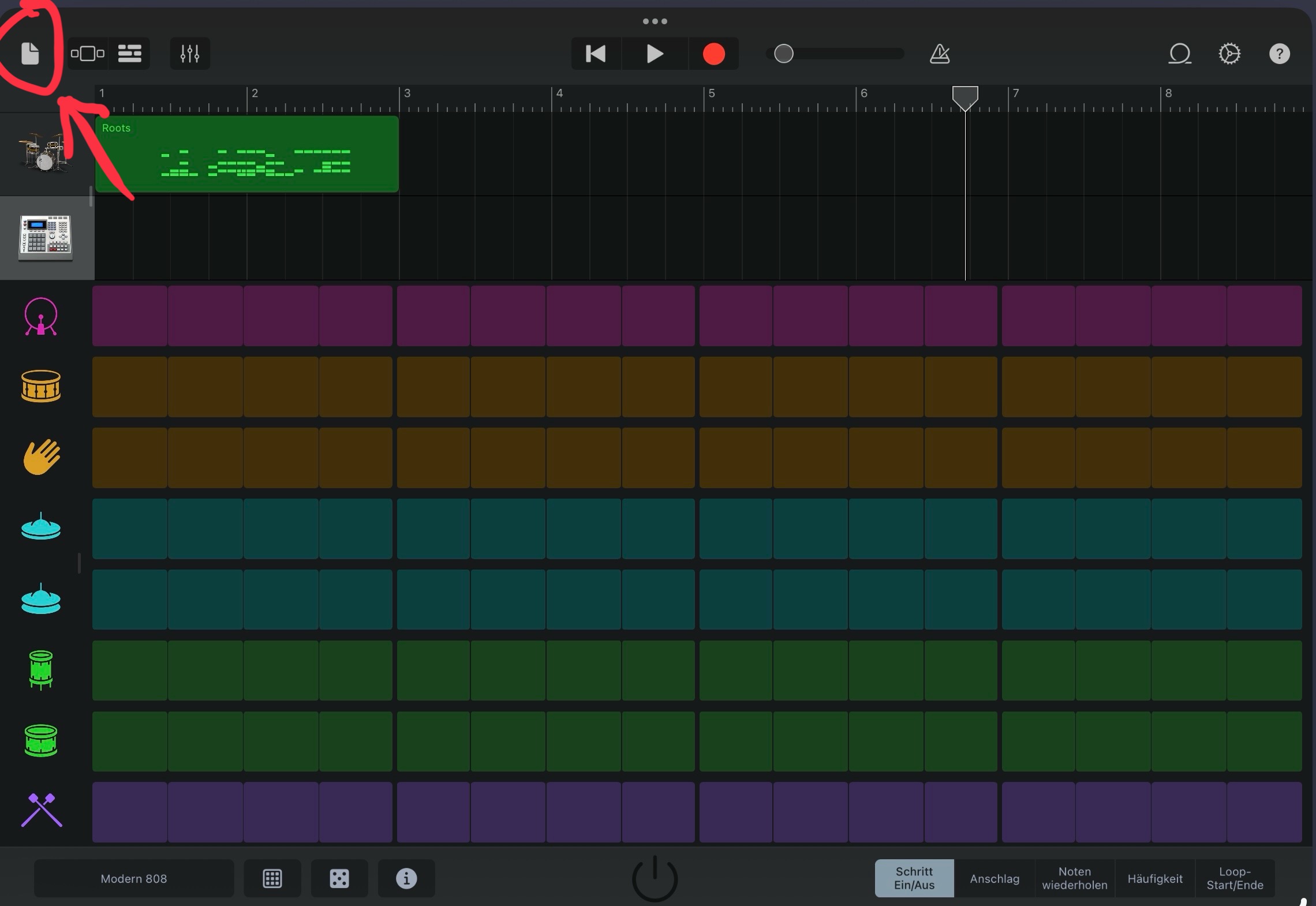Open song settings gear icon
The height and width of the screenshot is (906, 1316).
click(x=1229, y=54)
